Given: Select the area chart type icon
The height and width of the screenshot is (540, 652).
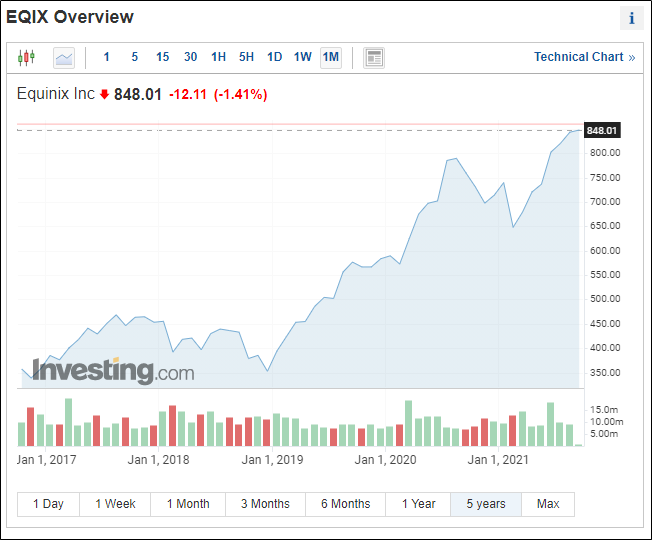Looking at the screenshot, I should point(64,58).
